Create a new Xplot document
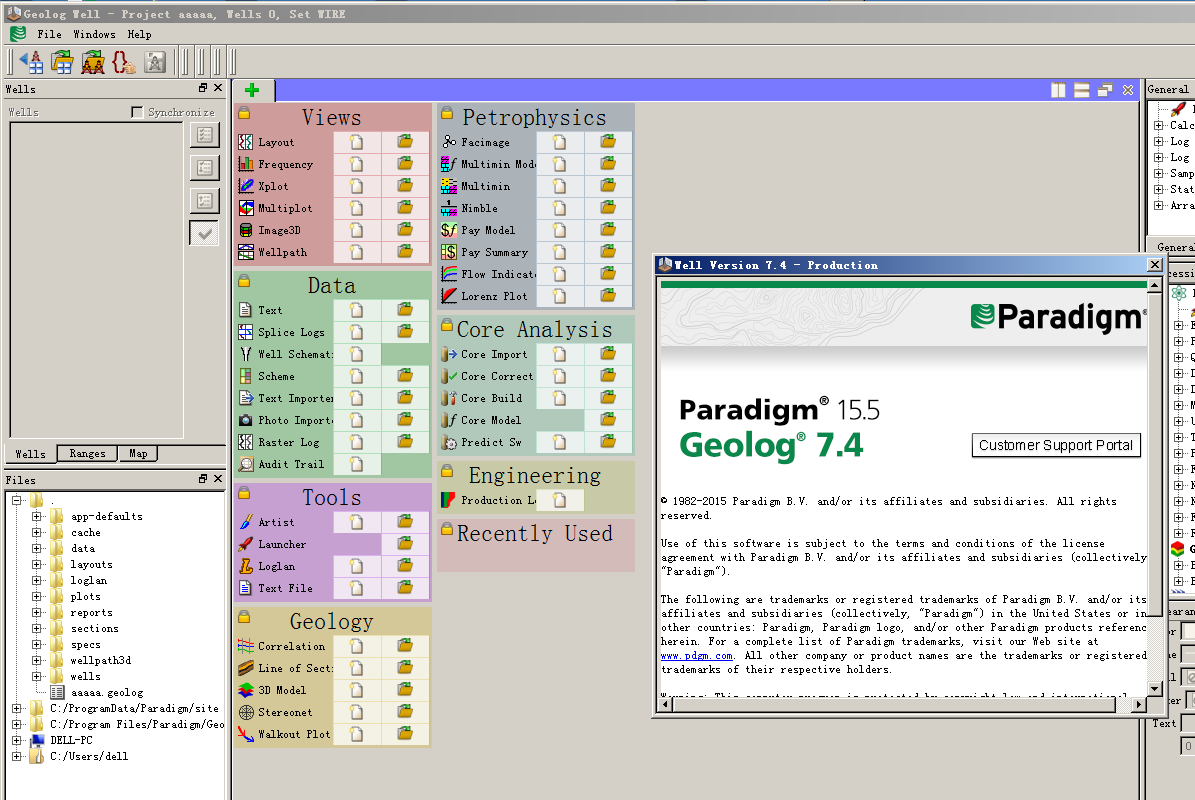The width and height of the screenshot is (1195, 800). pyautogui.click(x=357, y=186)
